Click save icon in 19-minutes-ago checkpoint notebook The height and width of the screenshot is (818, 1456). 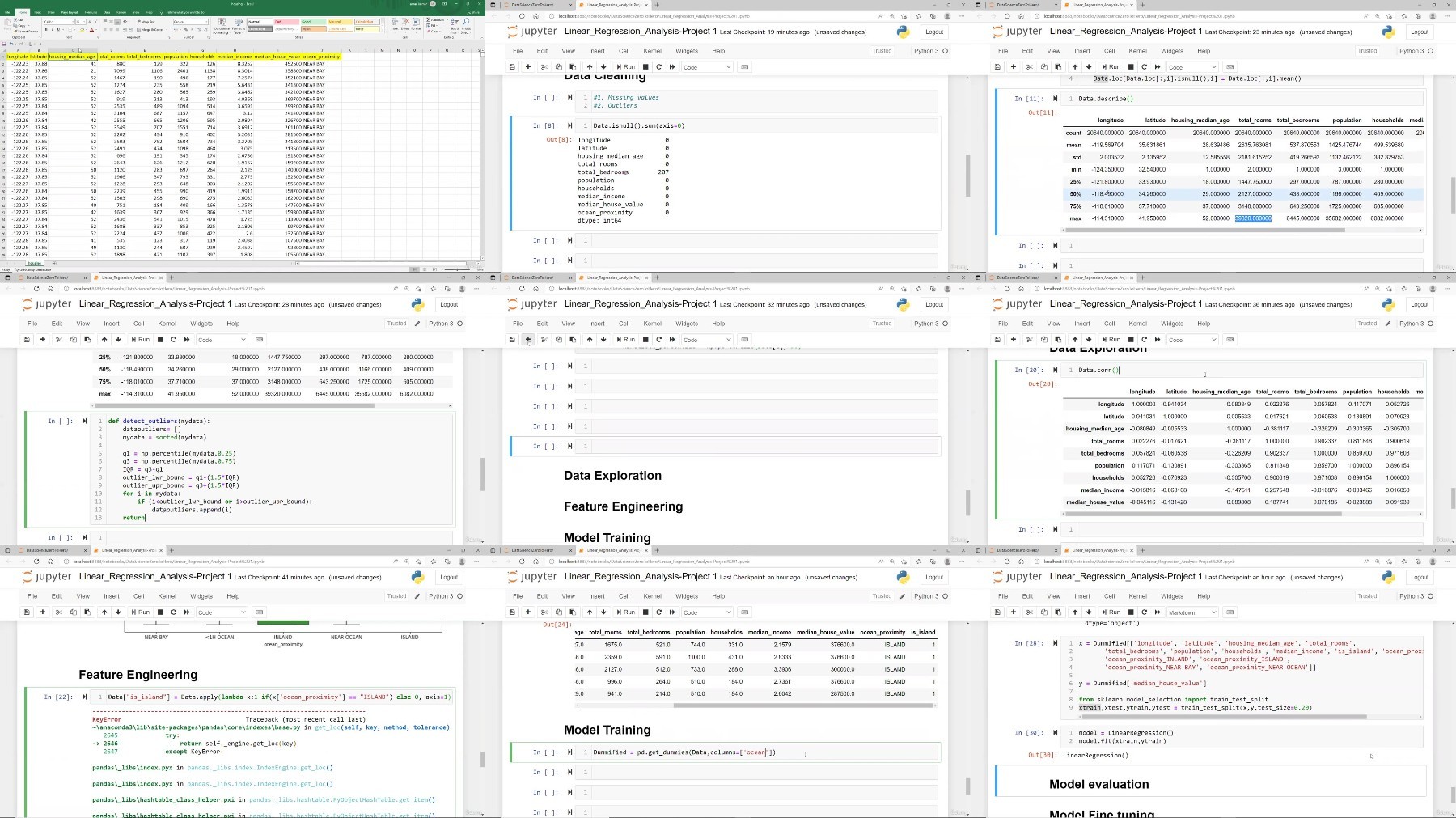coord(512,66)
